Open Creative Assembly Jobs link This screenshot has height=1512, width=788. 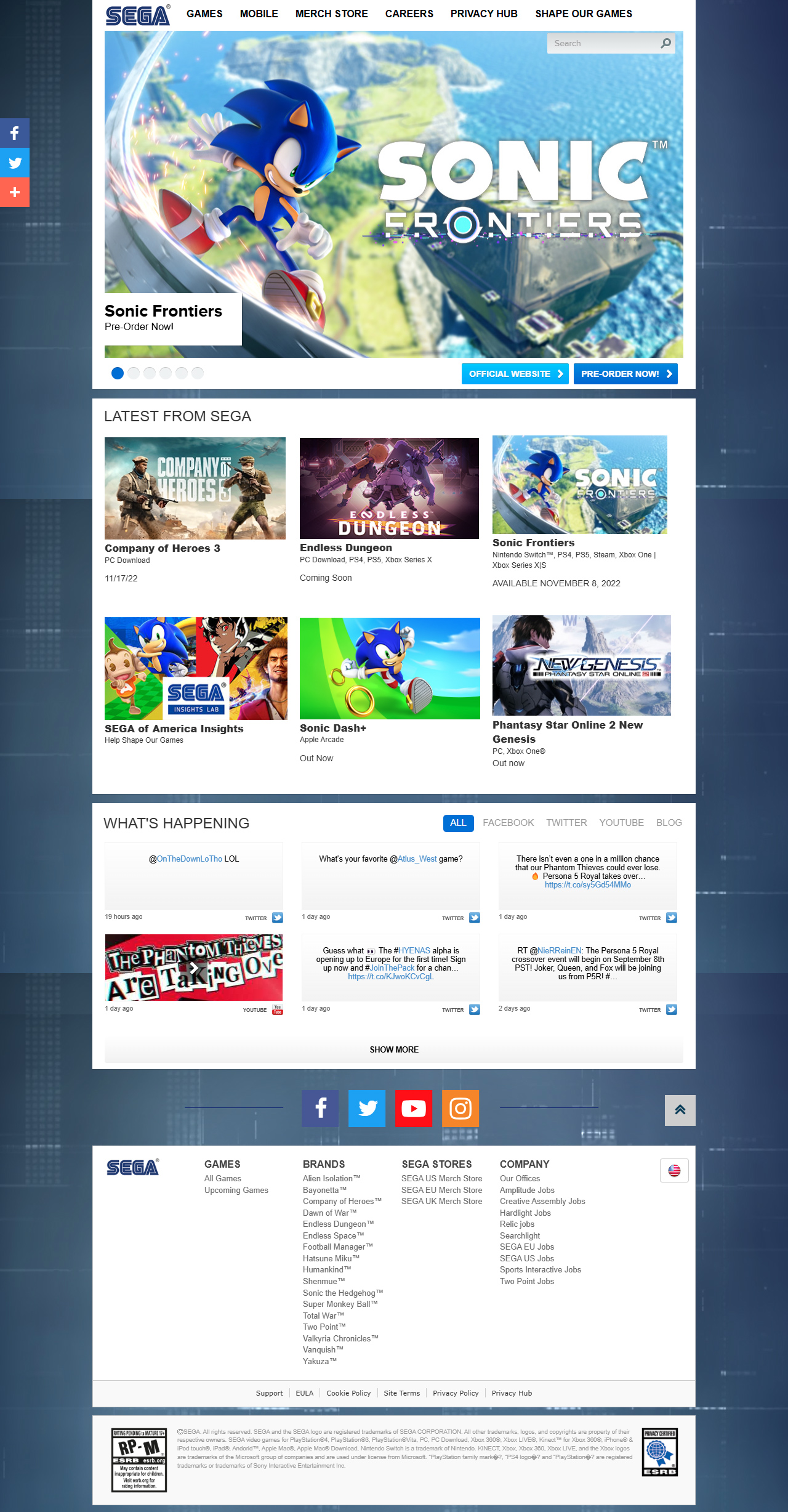point(542,1201)
